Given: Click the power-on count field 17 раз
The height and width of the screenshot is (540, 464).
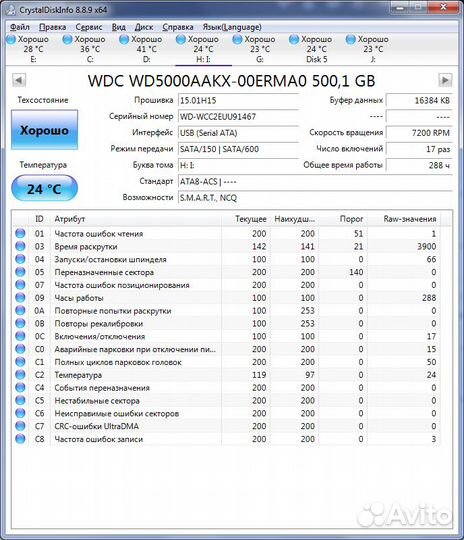Looking at the screenshot, I should coord(419,149).
